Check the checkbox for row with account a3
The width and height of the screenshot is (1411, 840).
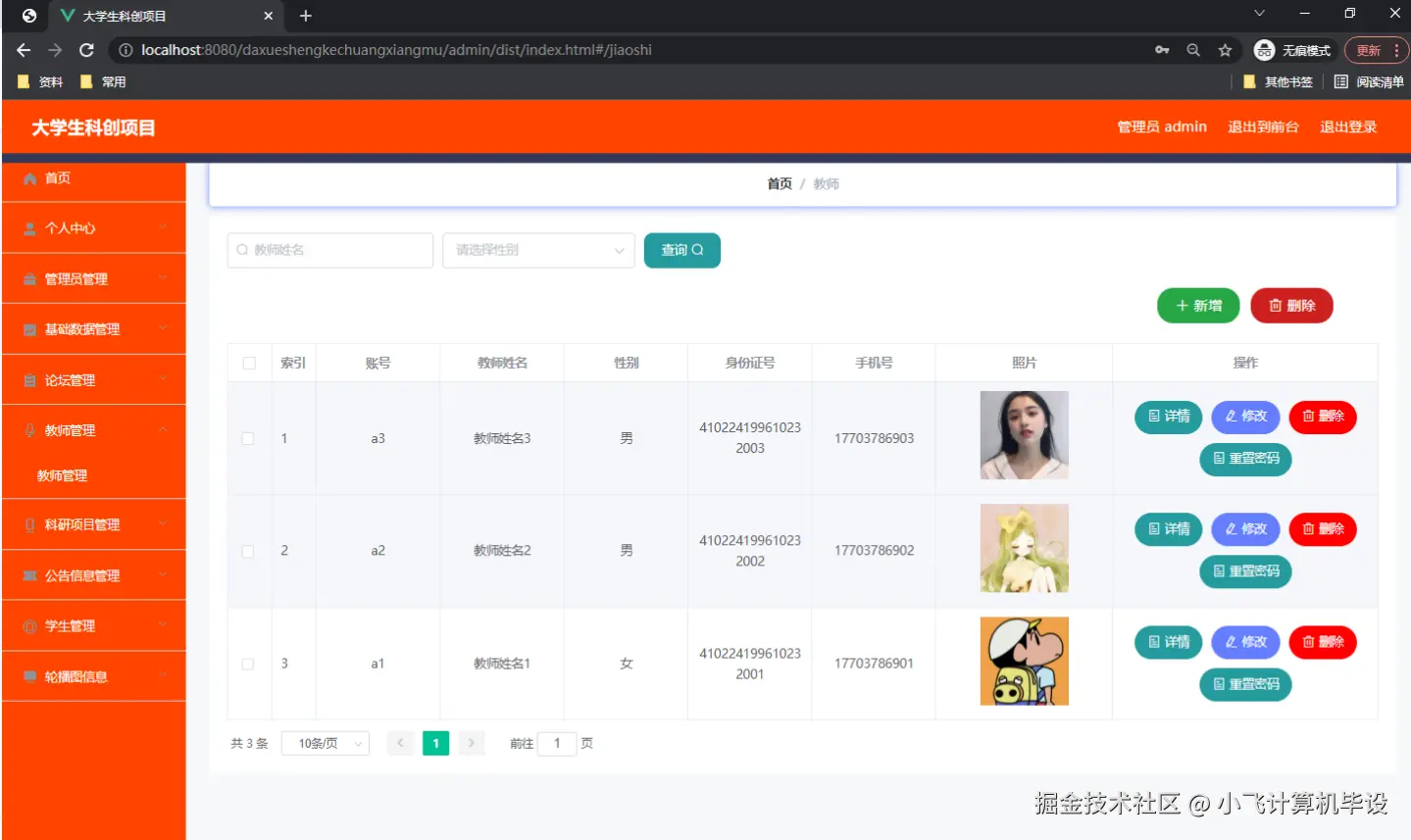[x=249, y=438]
